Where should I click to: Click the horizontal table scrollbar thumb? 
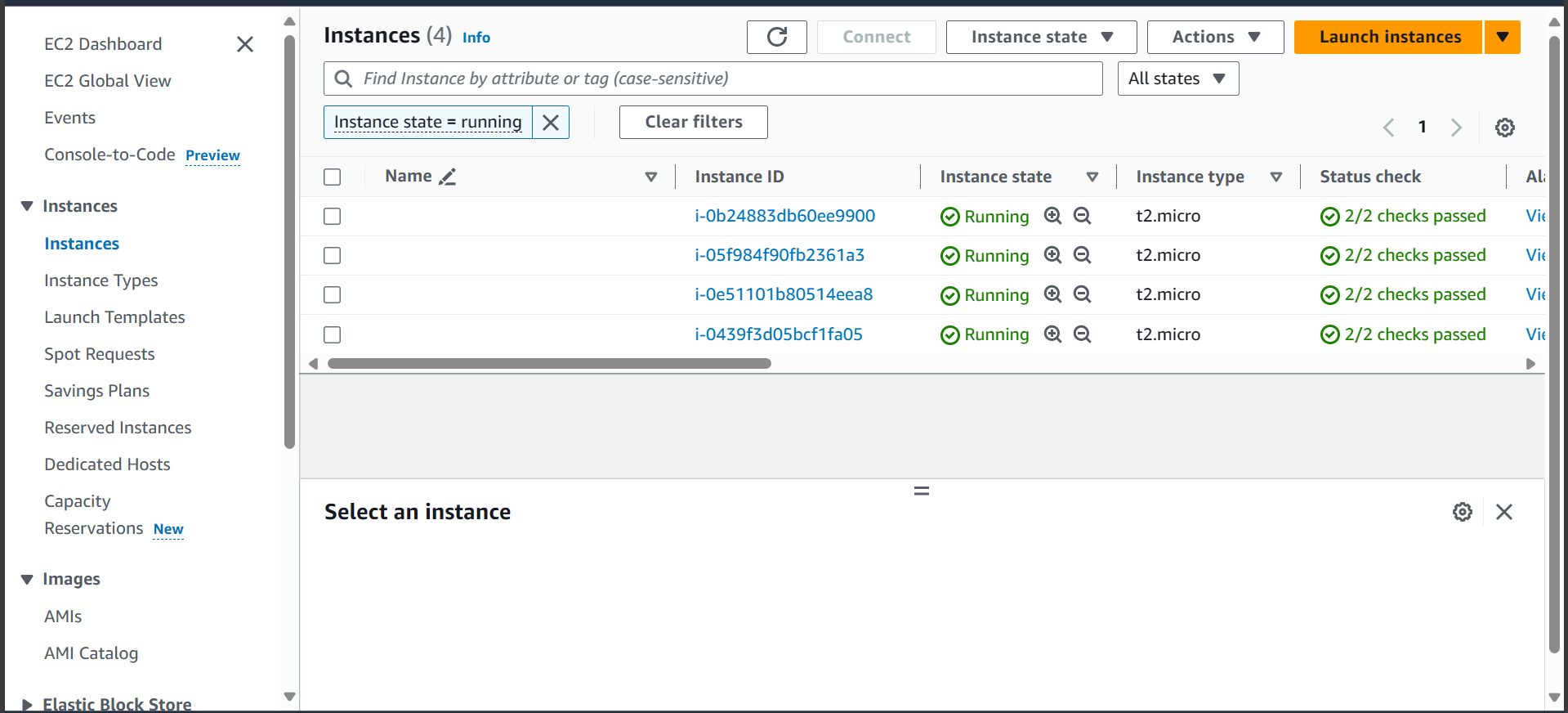coord(549,364)
